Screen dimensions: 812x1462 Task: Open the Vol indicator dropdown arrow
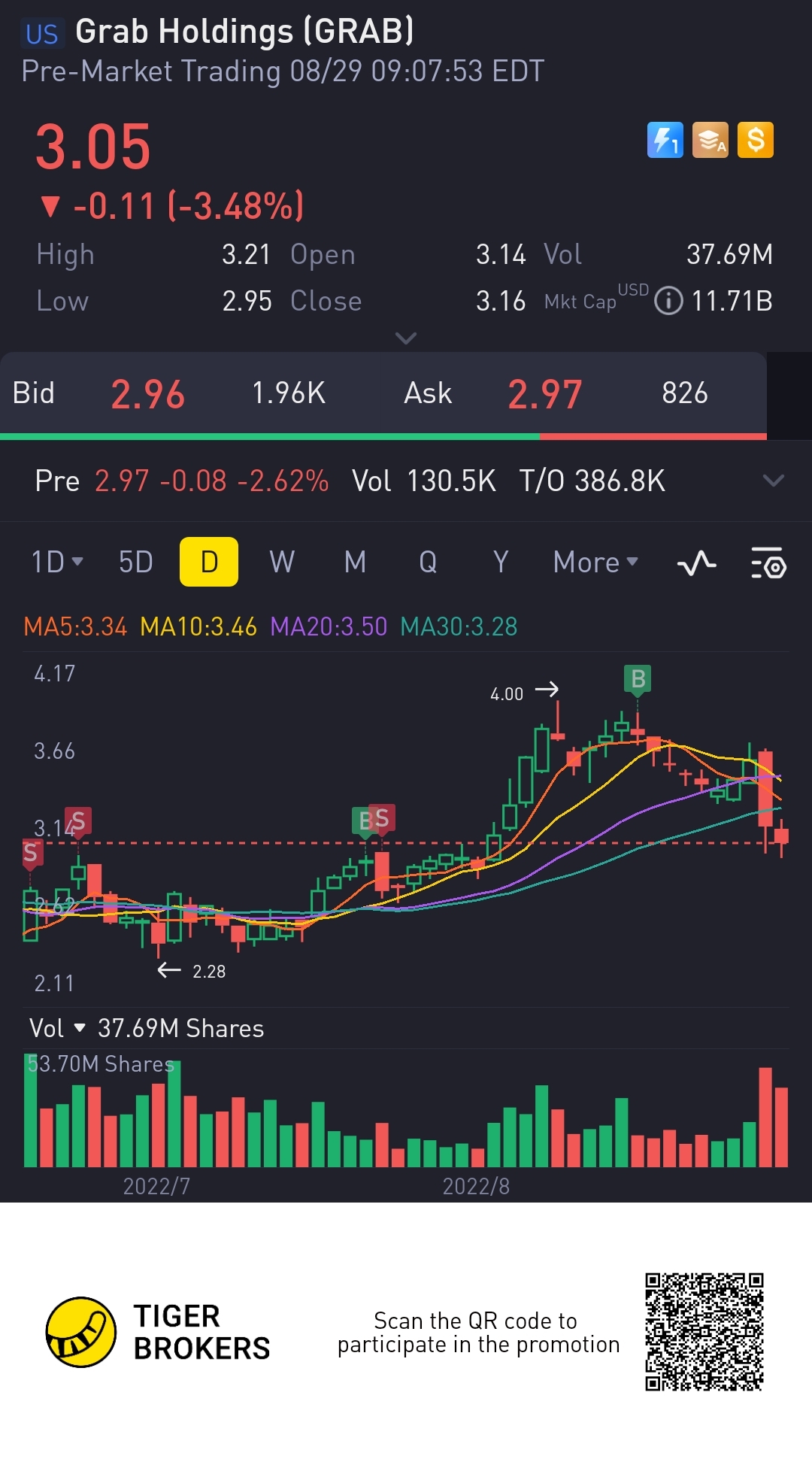tap(80, 1028)
